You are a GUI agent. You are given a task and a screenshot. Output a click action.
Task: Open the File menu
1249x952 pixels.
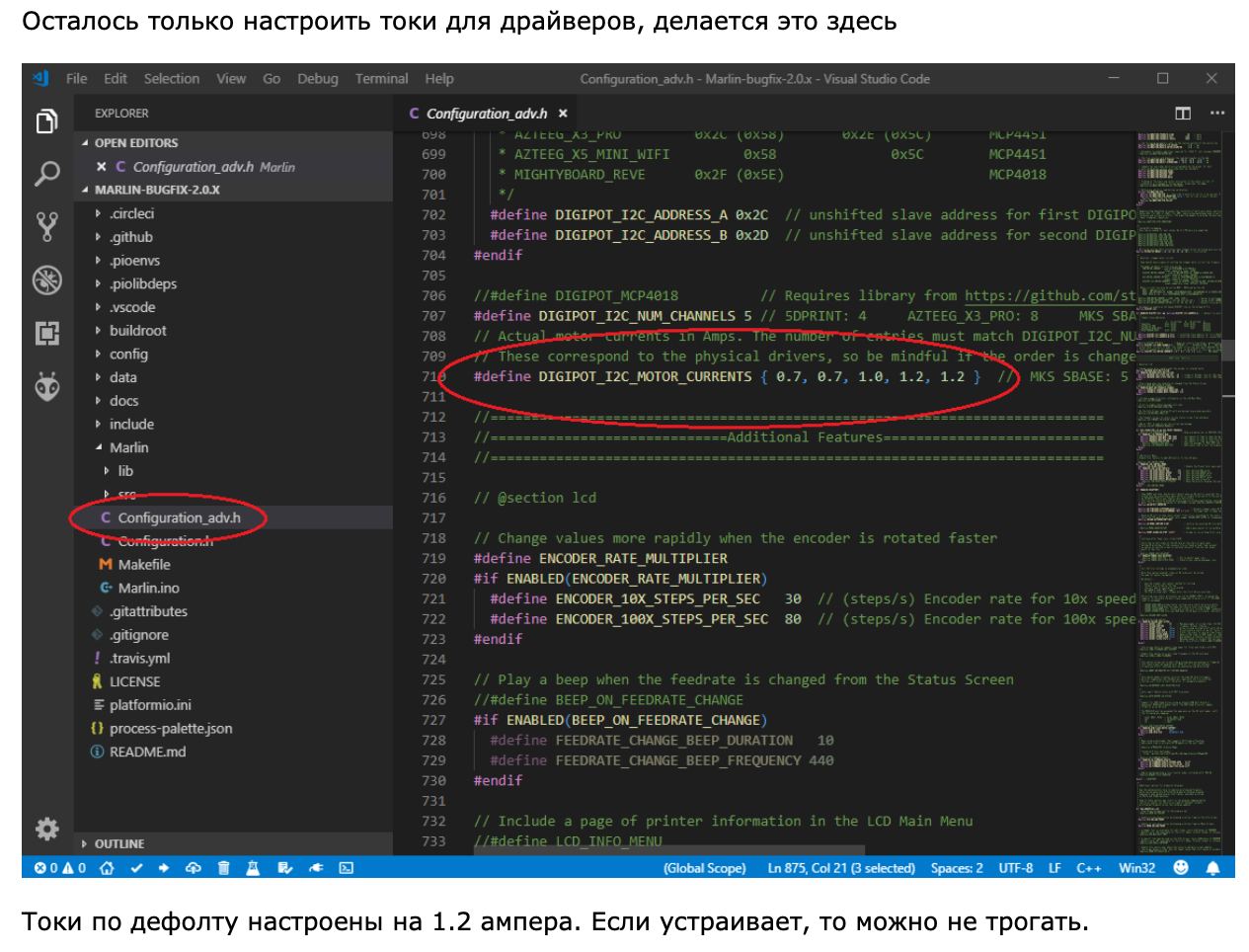pyautogui.click(x=77, y=79)
